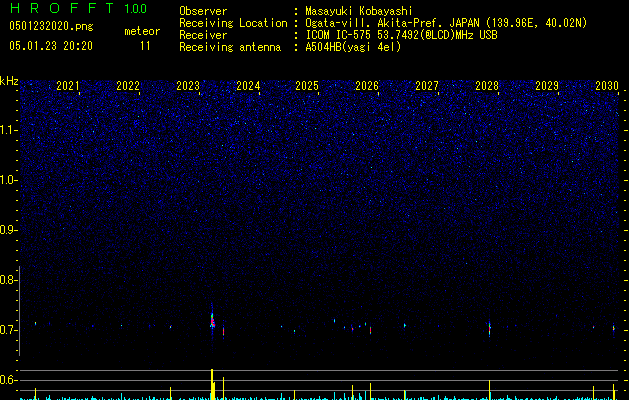Click the time axis label 2025

pos(307,85)
